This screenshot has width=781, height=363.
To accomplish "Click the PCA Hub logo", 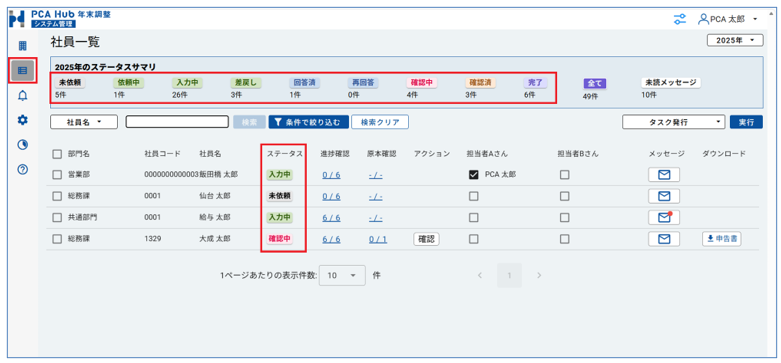I will [x=60, y=18].
